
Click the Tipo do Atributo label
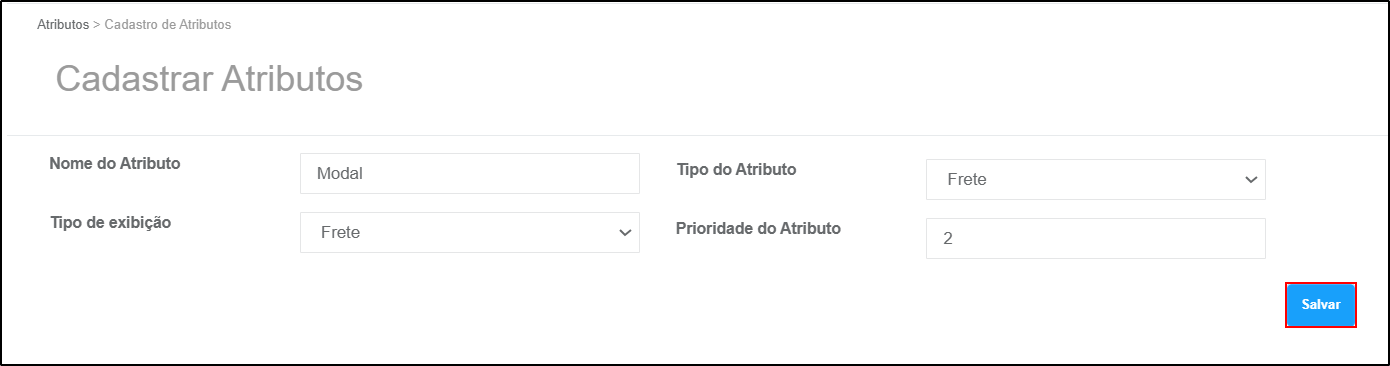coord(737,169)
